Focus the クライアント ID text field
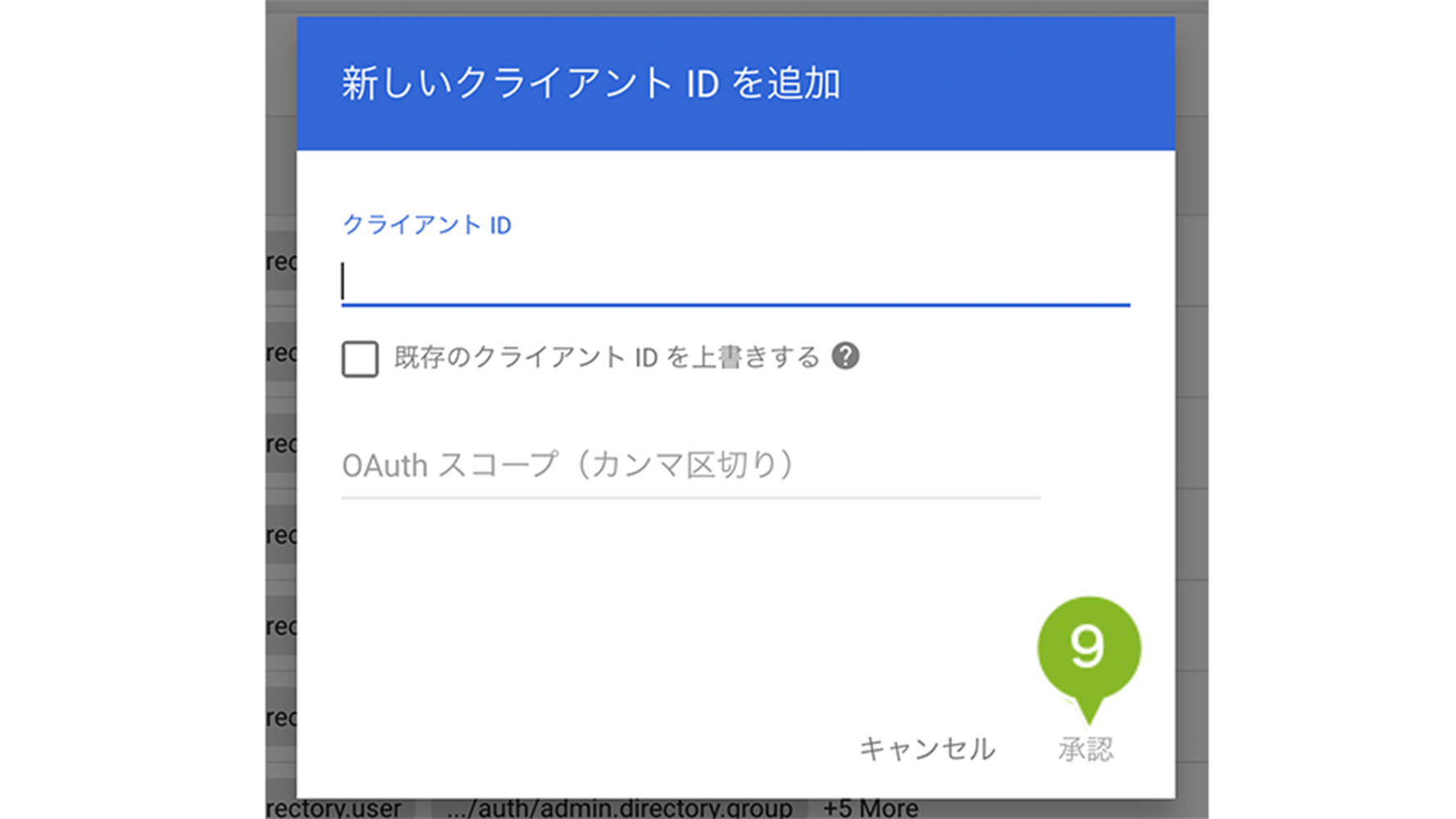The image size is (1456, 819). [x=735, y=282]
